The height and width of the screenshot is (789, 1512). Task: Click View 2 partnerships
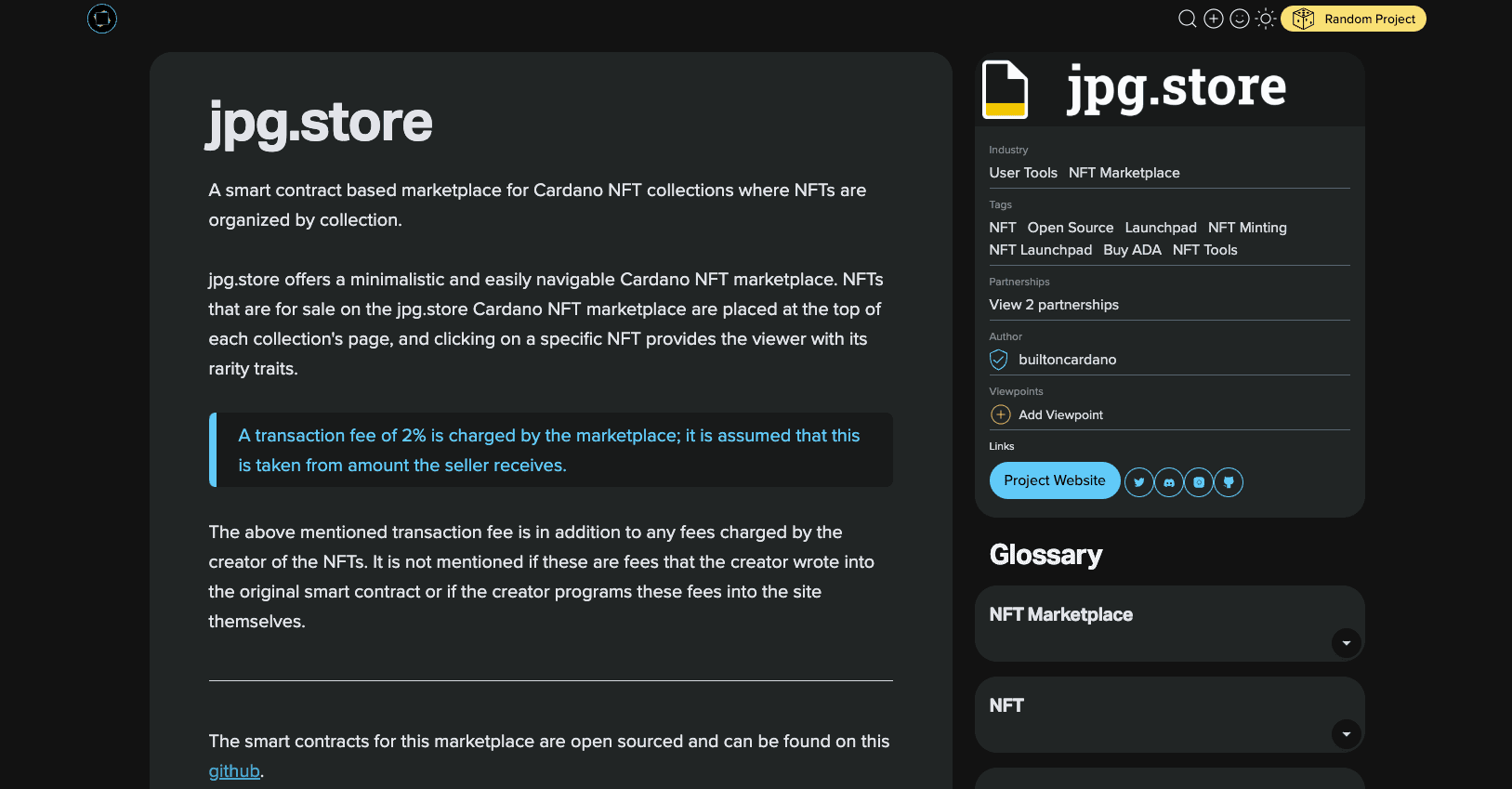(x=1054, y=305)
